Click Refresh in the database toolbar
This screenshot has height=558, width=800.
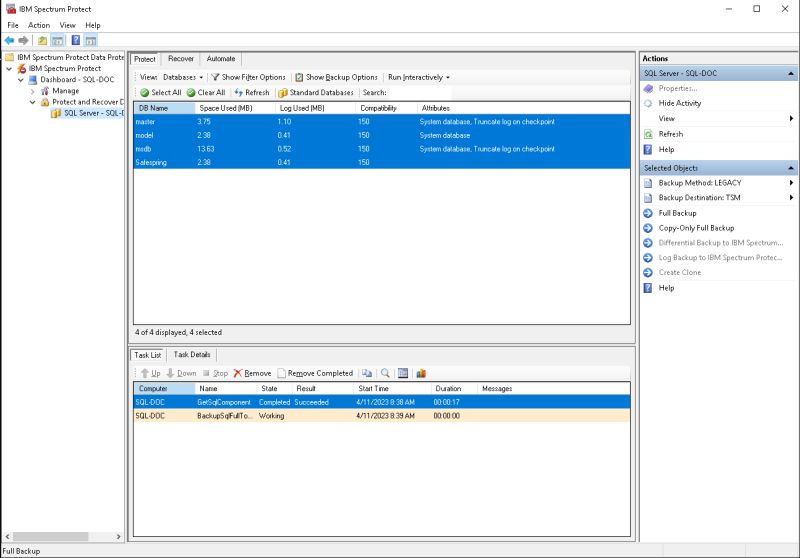pos(252,93)
